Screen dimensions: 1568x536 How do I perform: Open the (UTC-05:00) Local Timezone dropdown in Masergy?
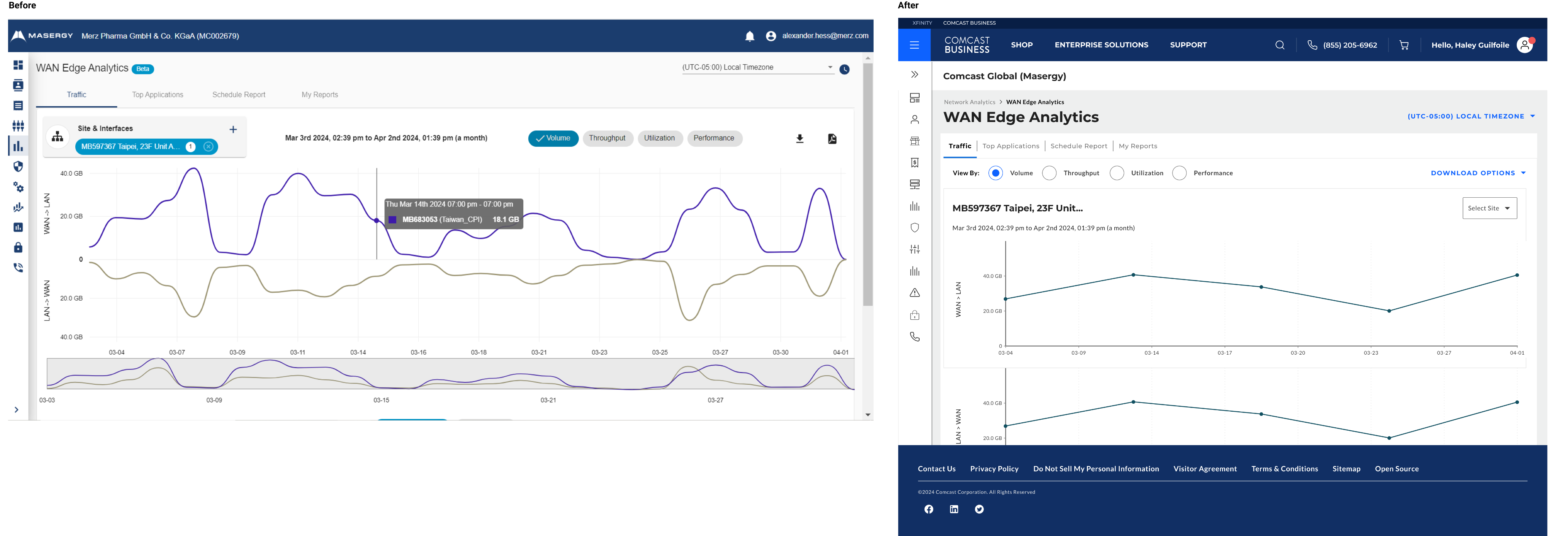758,68
